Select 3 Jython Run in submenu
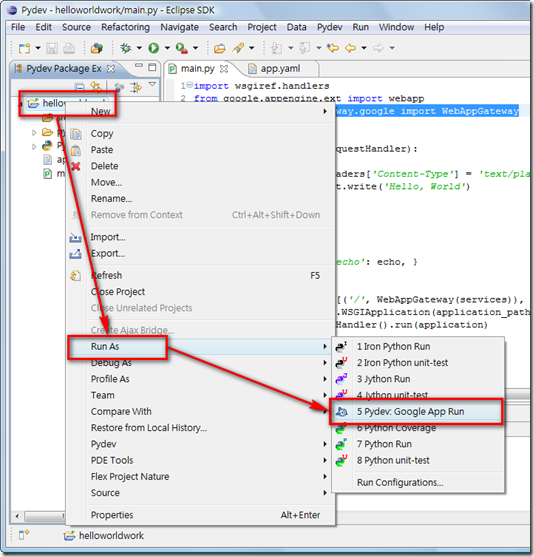This screenshot has height=557, width=534. point(383,379)
